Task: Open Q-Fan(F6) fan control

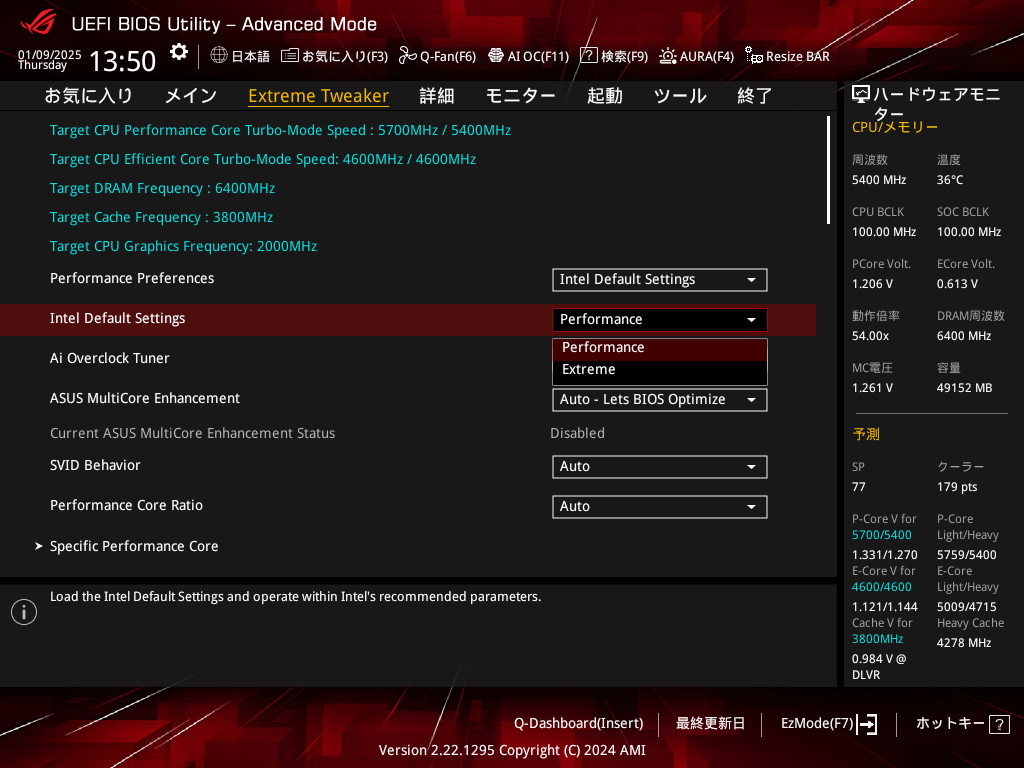Action: tap(407, 56)
